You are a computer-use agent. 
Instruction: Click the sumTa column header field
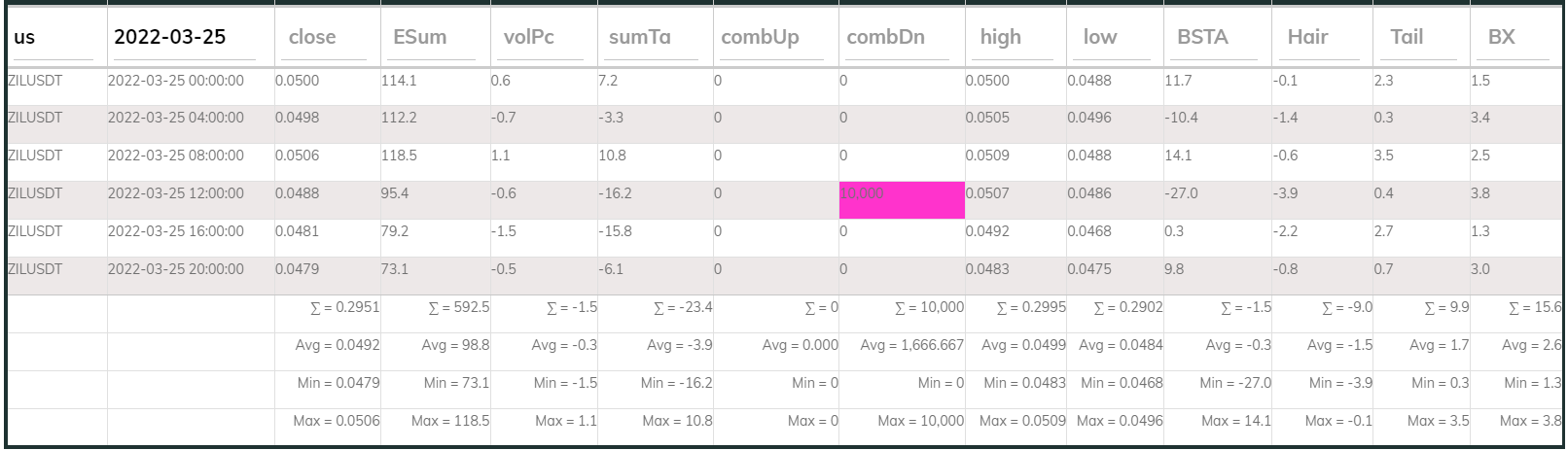pyautogui.click(x=653, y=38)
